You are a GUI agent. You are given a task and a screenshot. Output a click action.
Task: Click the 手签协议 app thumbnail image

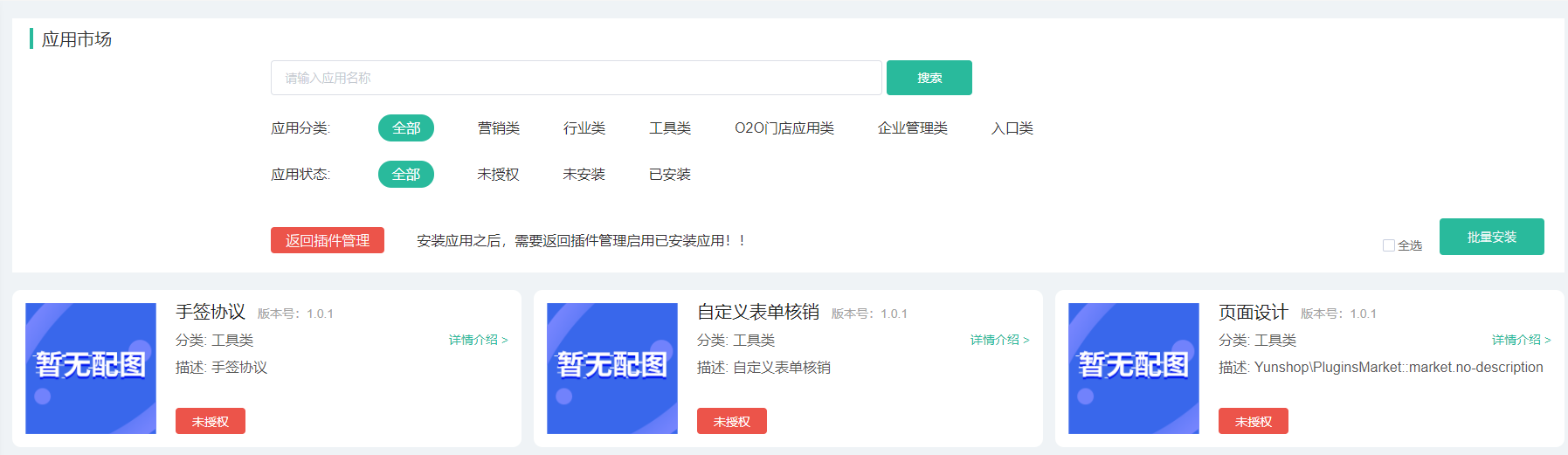click(91, 368)
